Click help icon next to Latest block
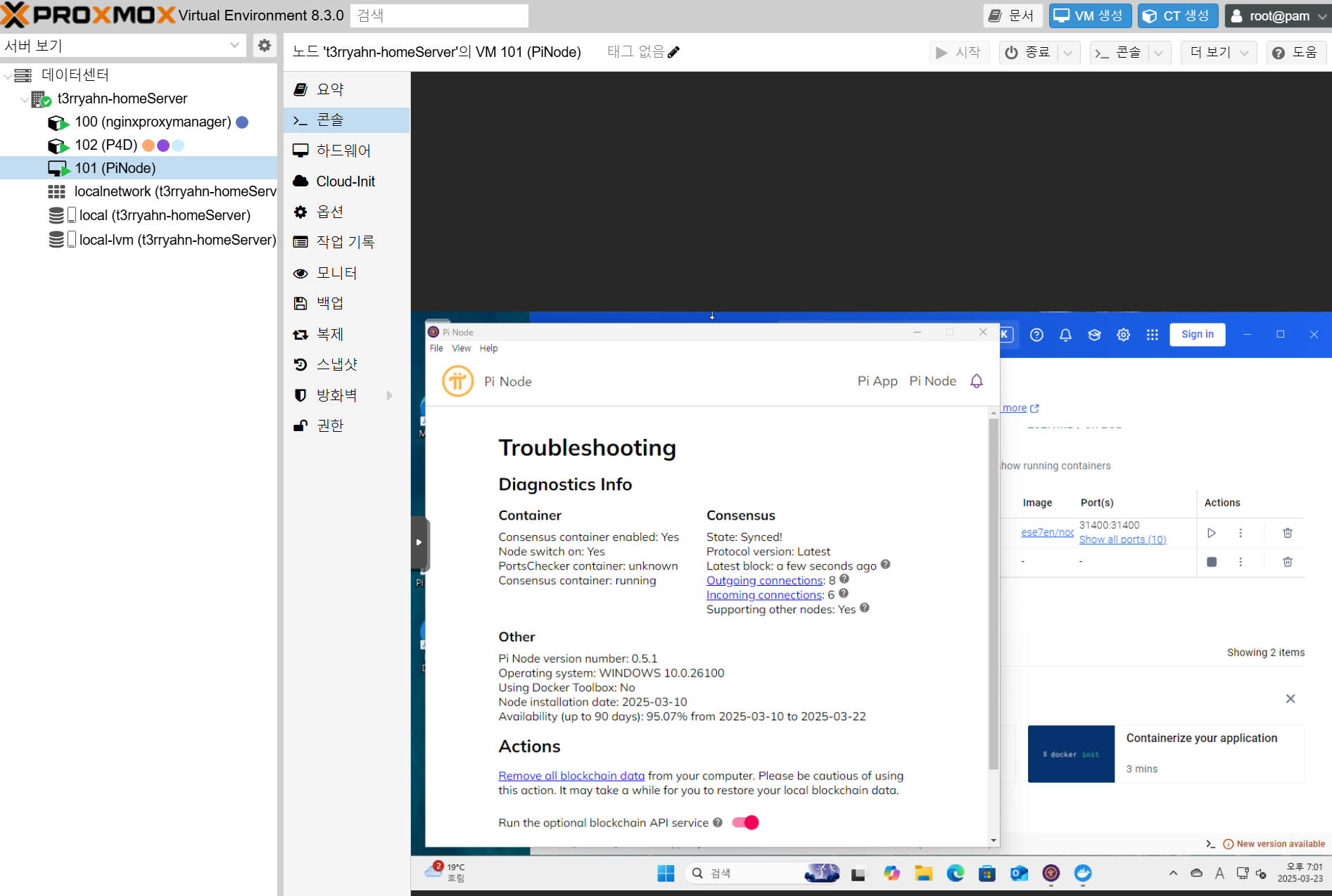1332x896 pixels. 886,564
